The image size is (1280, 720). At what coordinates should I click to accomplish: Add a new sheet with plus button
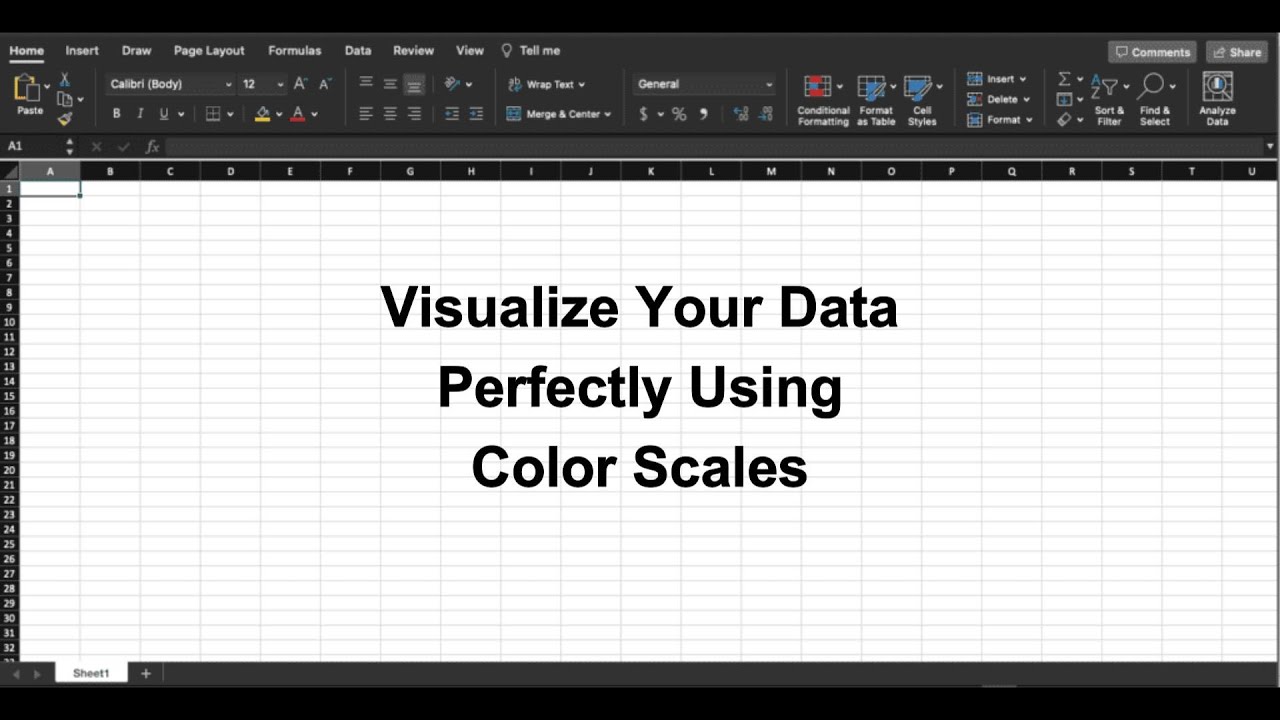[x=145, y=673]
